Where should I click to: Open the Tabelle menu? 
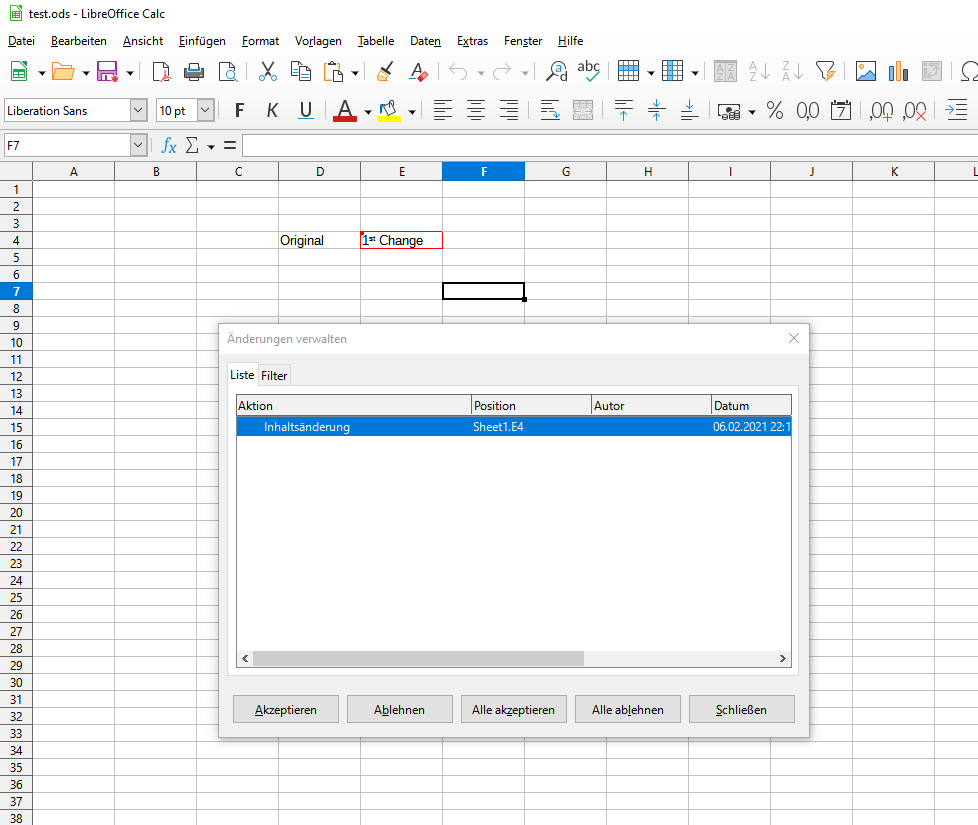click(x=375, y=41)
